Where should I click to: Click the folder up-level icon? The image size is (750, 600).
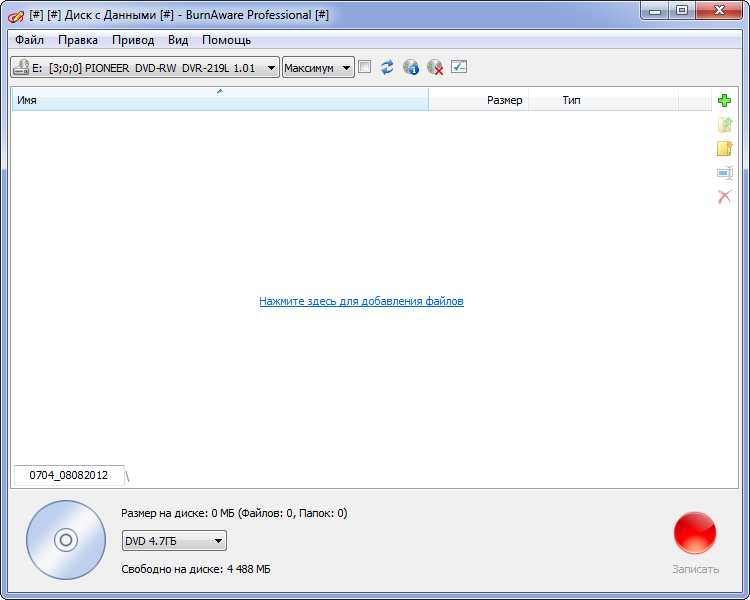(x=725, y=124)
